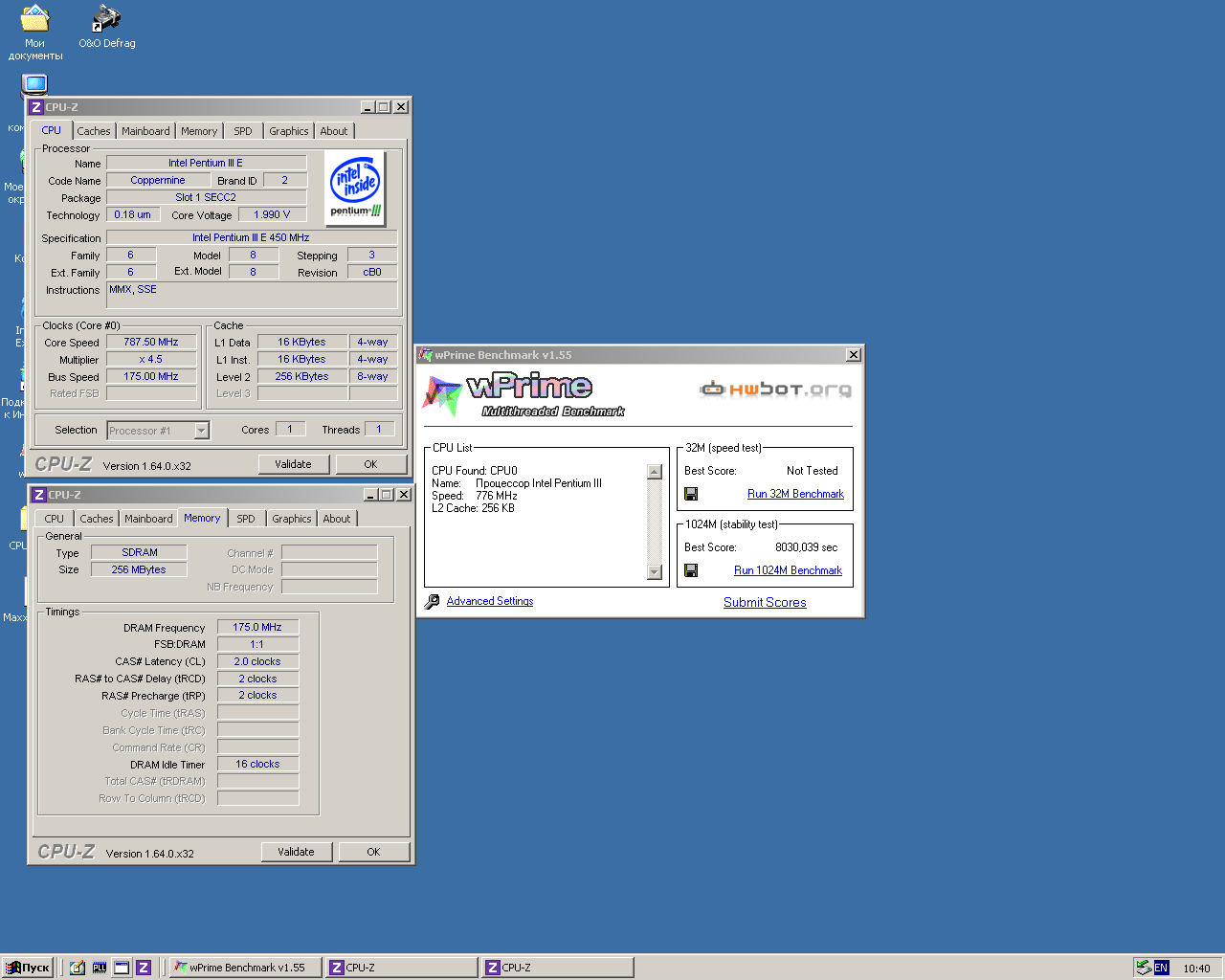Click the Core Speed value 787.50 MHz
Viewport: 1225px width, 980px height.
151,342
